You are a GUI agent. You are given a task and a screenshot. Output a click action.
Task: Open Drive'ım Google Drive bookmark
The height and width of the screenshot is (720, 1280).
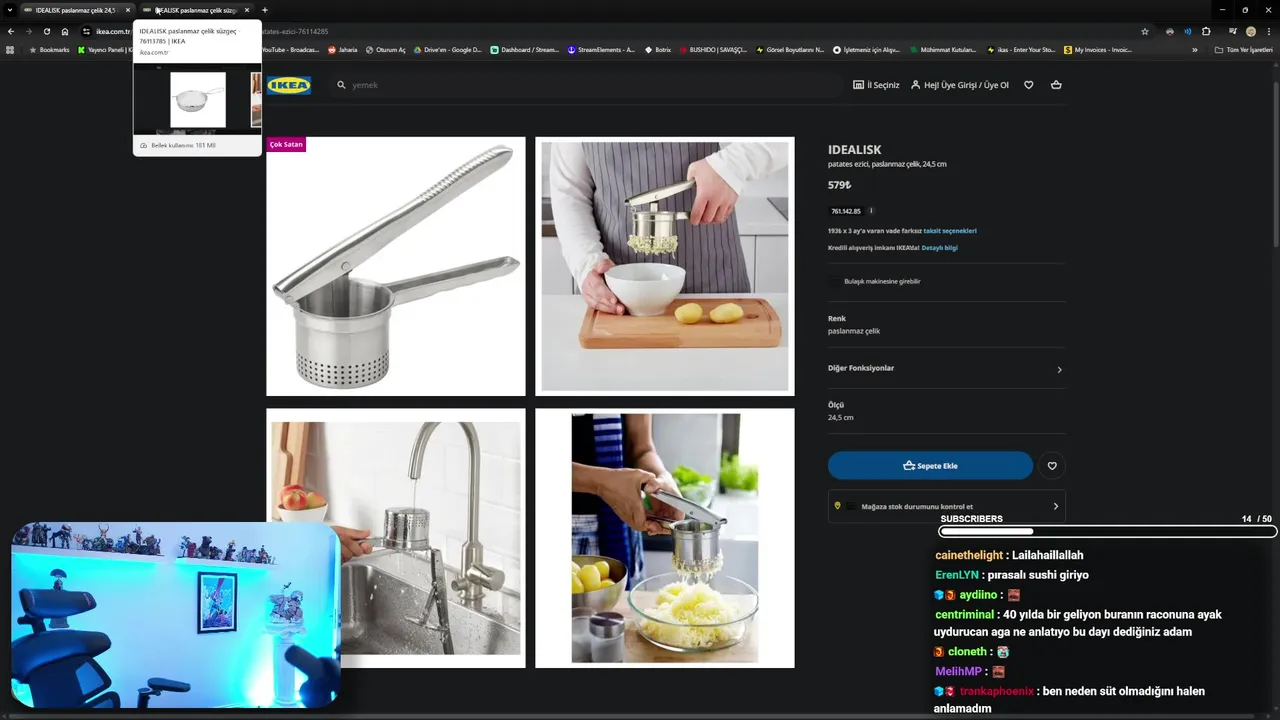[x=448, y=49]
